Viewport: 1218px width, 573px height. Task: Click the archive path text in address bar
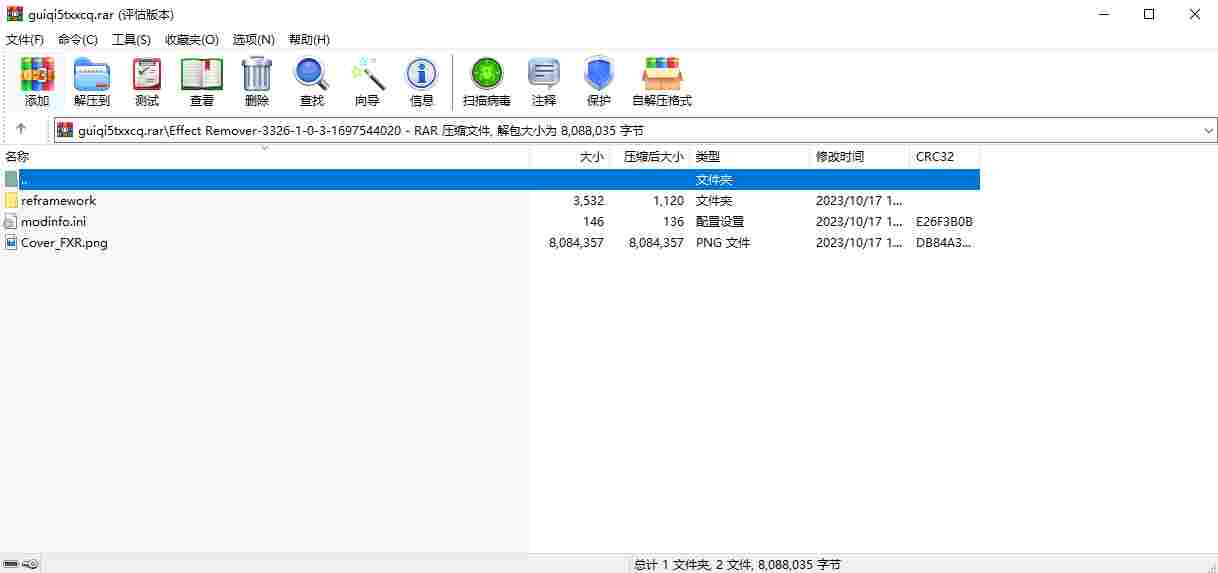click(x=361, y=130)
